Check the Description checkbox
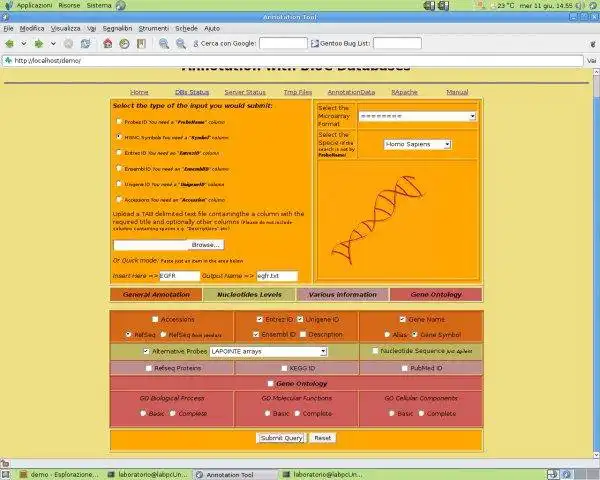The image size is (600, 480). pyautogui.click(x=303, y=334)
